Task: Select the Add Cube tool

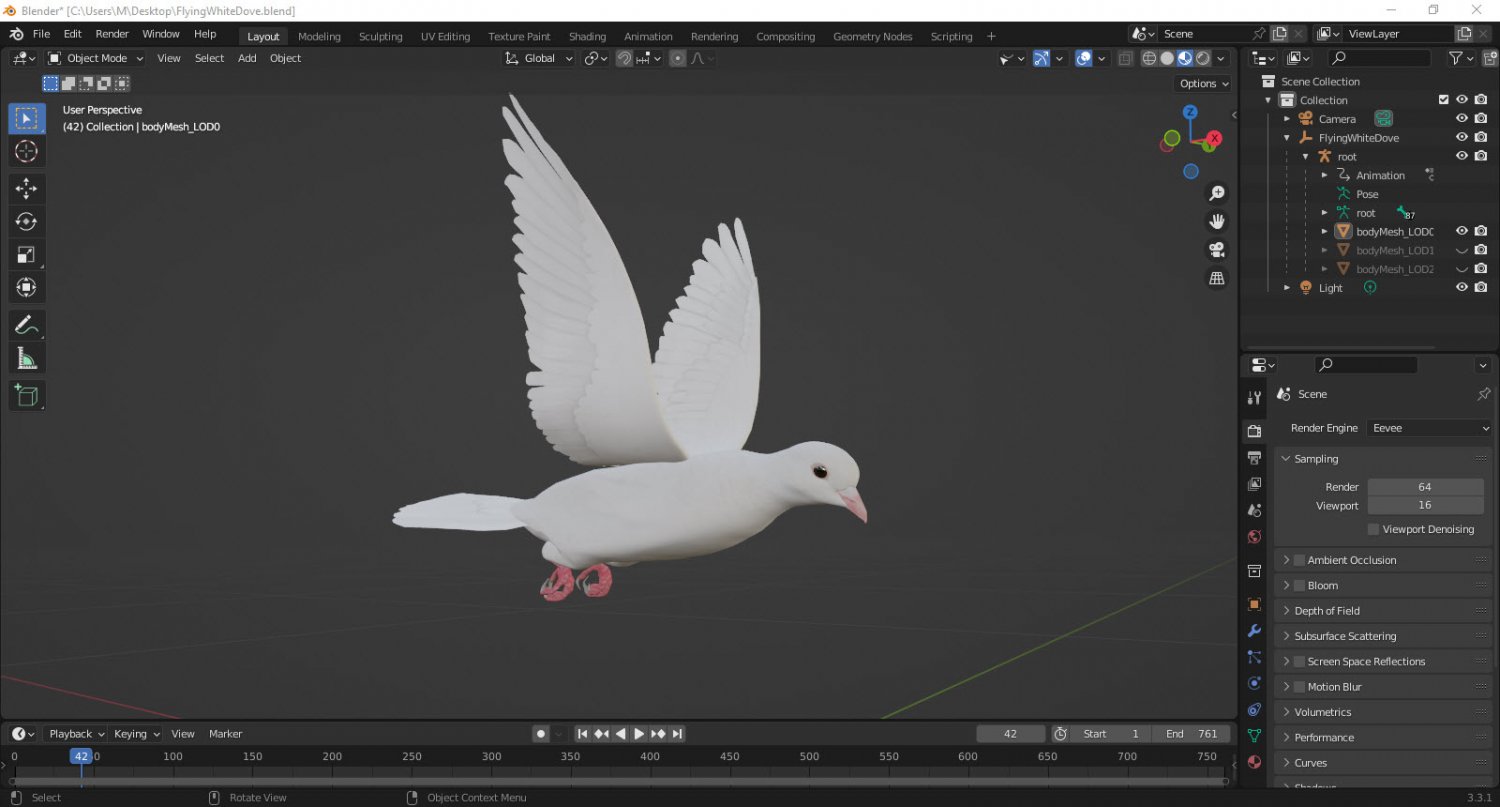Action: click(26, 395)
